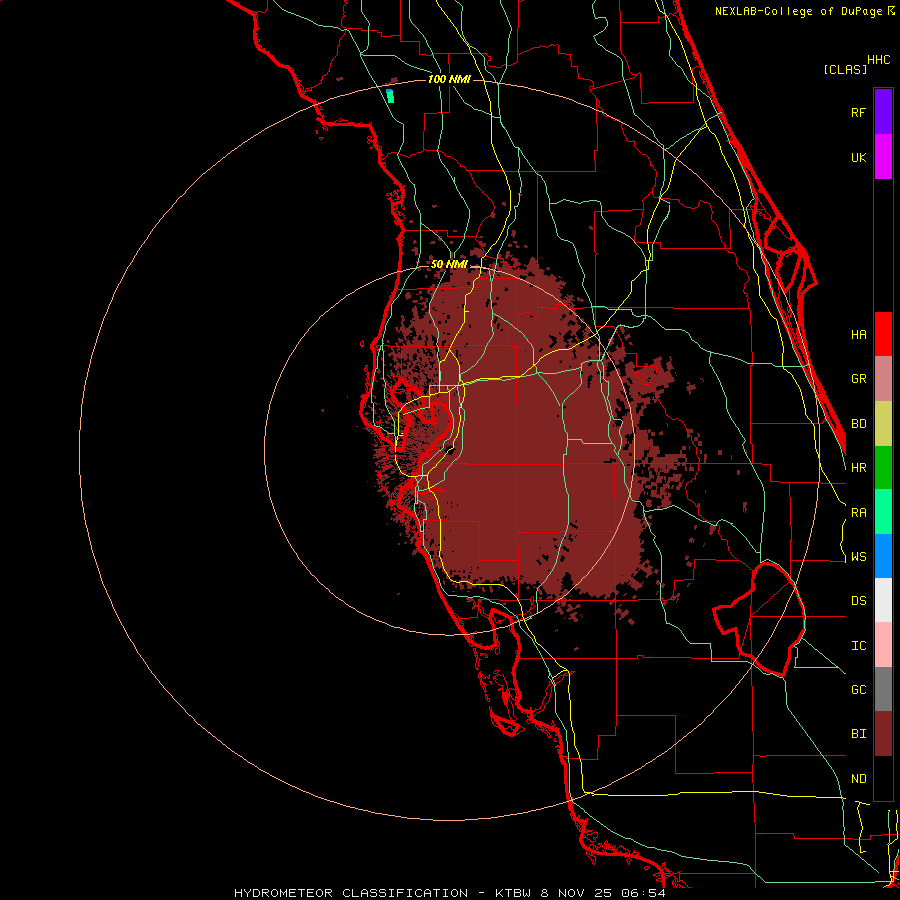Select the DS white legend swatch
The image size is (900, 900).
[x=883, y=600]
